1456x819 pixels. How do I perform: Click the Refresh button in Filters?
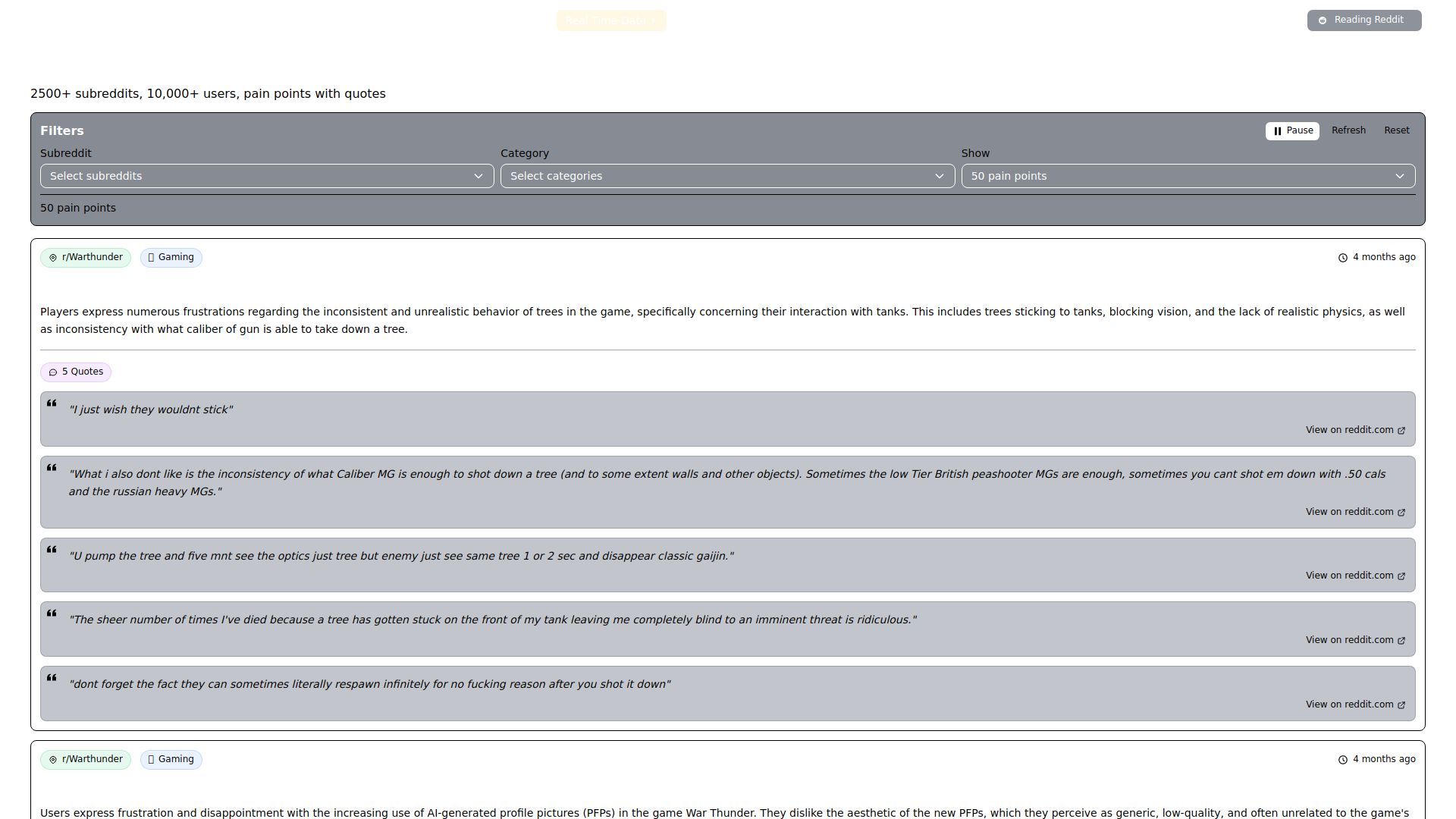[x=1348, y=130]
